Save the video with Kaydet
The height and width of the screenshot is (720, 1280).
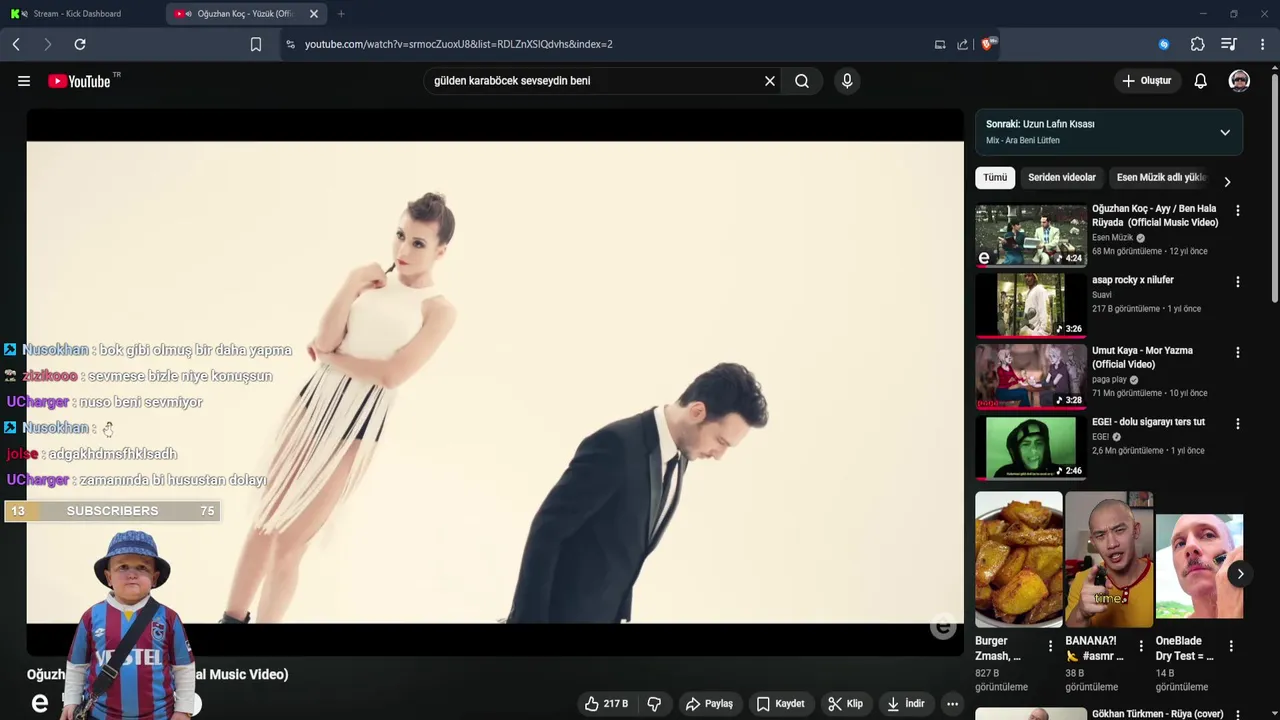780,704
